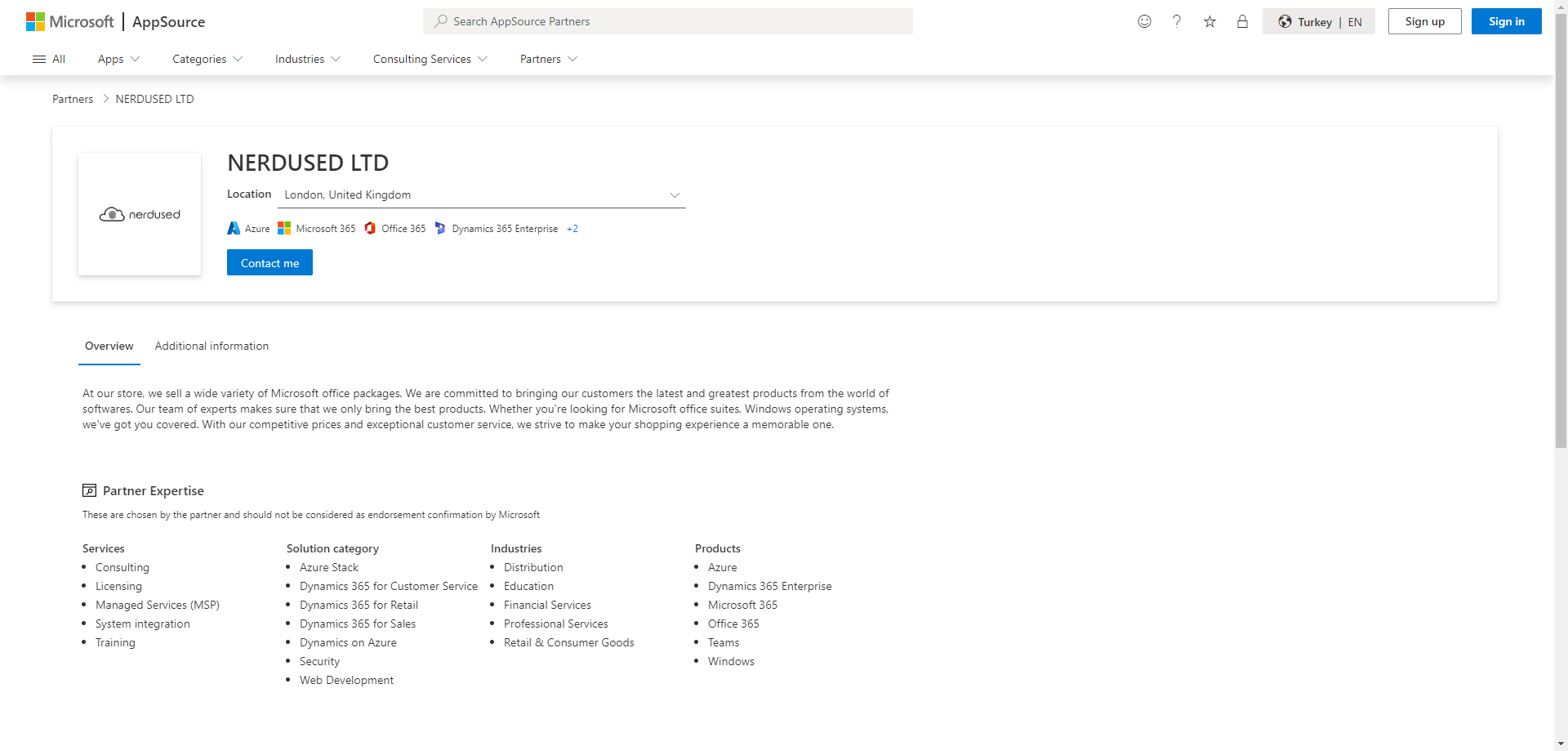The width and height of the screenshot is (1568, 751).
Task: Click the Azure product icon
Action: click(x=234, y=229)
